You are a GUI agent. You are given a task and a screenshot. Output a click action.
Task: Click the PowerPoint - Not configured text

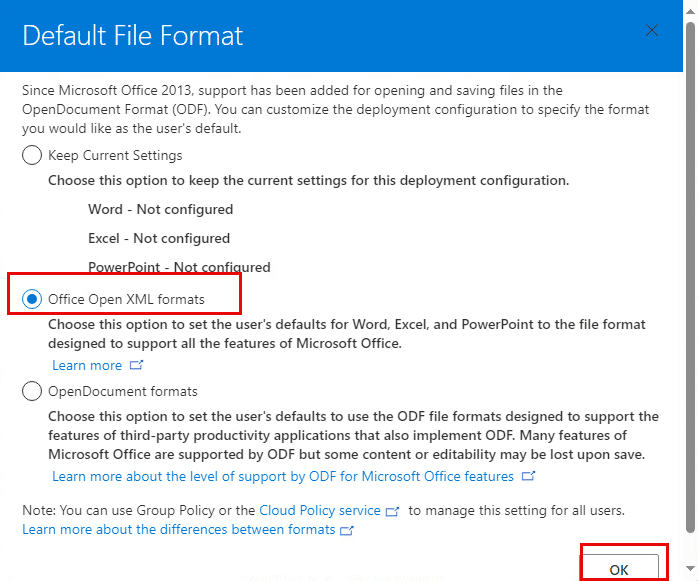[x=179, y=267]
